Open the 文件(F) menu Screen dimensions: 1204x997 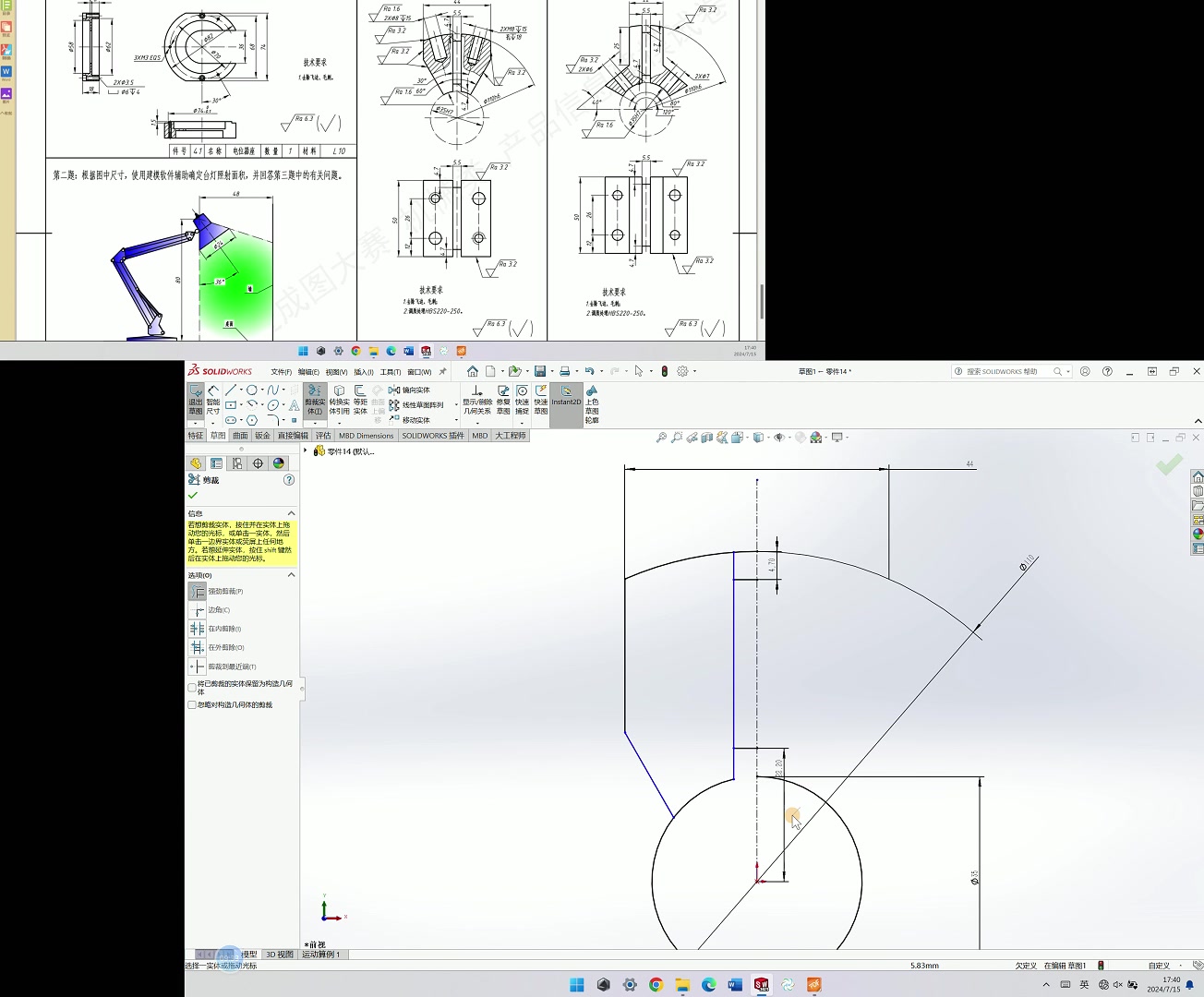281,372
